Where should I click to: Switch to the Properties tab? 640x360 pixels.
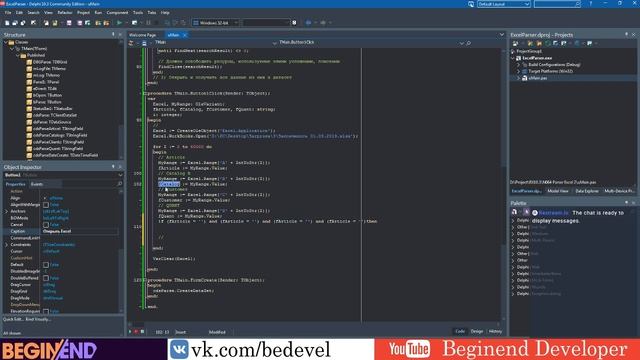(x=16, y=184)
